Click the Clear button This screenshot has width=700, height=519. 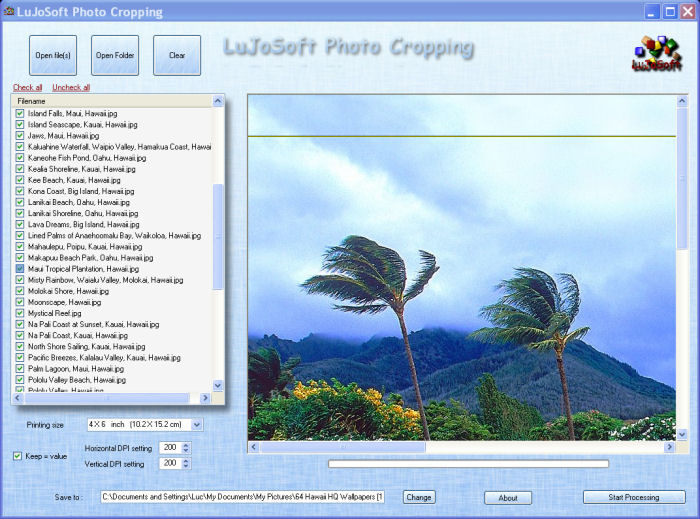coord(177,55)
